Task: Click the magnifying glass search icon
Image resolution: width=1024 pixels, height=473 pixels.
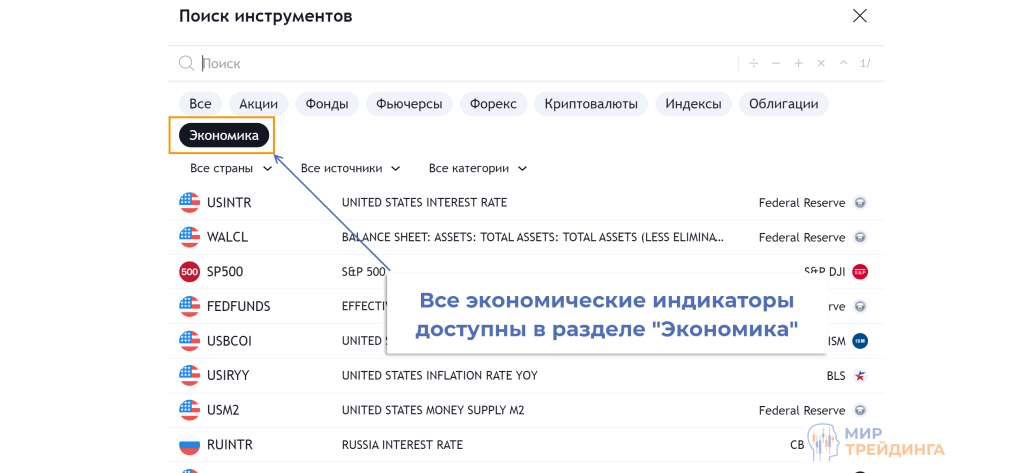Action: pyautogui.click(x=186, y=63)
